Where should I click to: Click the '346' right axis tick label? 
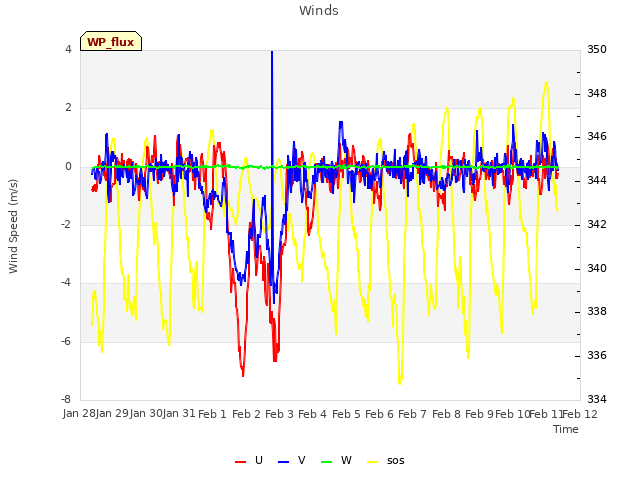pyautogui.click(x=597, y=136)
